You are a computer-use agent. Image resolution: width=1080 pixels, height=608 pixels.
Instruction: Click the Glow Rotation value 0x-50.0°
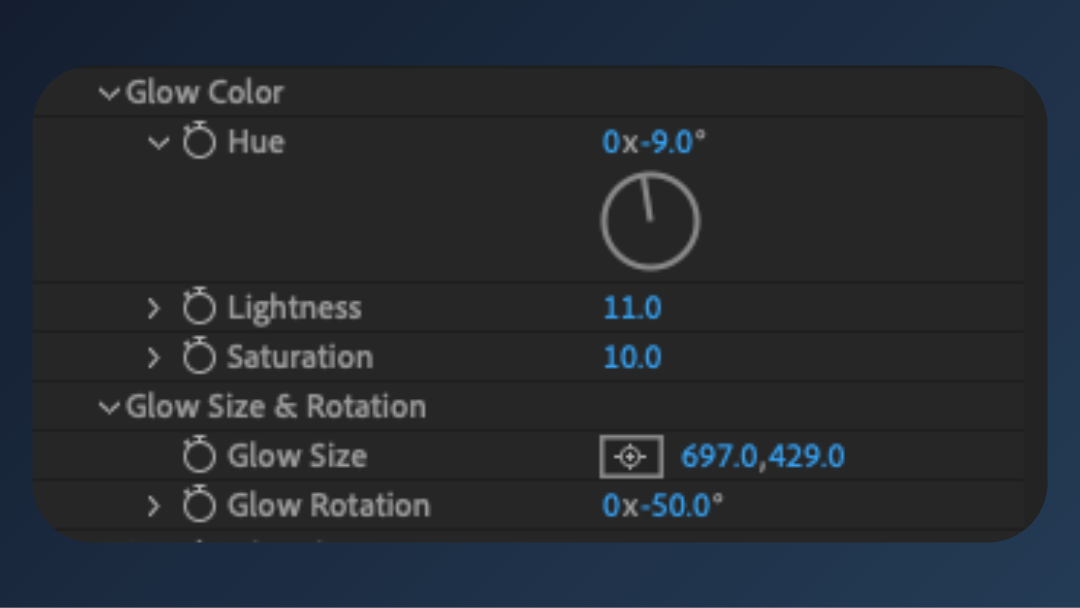662,506
